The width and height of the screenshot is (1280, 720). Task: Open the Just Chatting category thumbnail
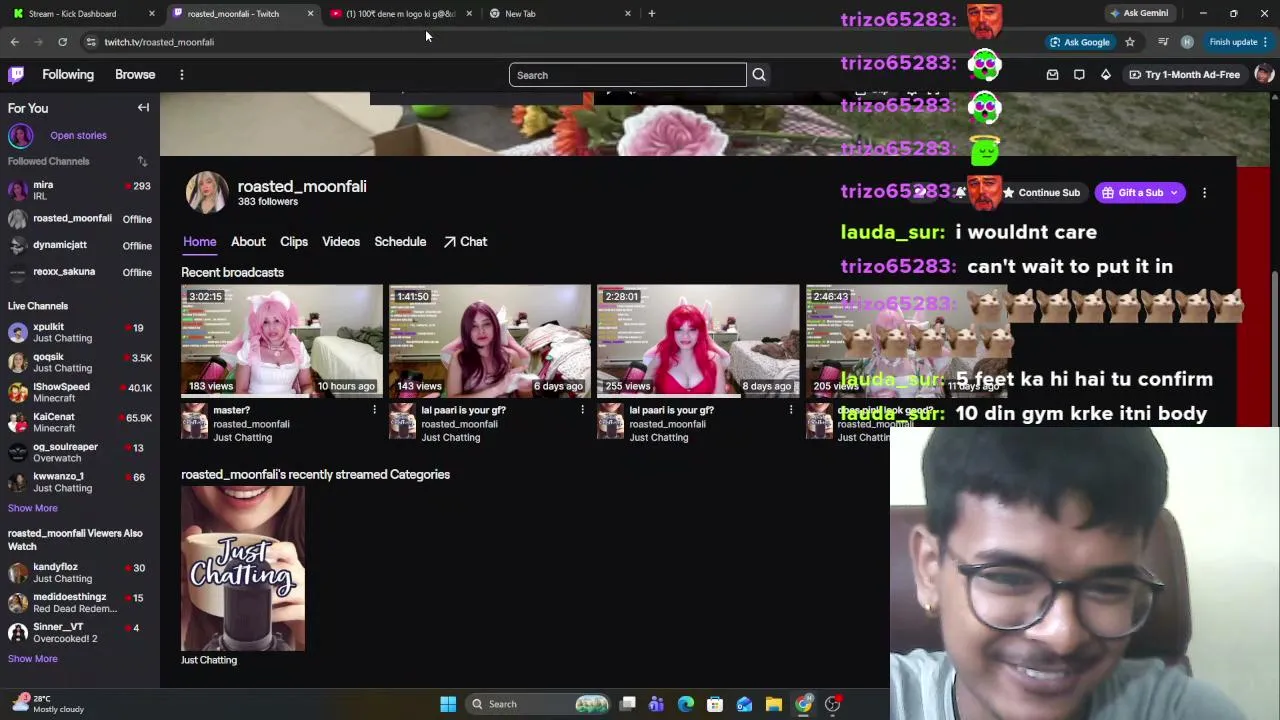tap(243, 569)
